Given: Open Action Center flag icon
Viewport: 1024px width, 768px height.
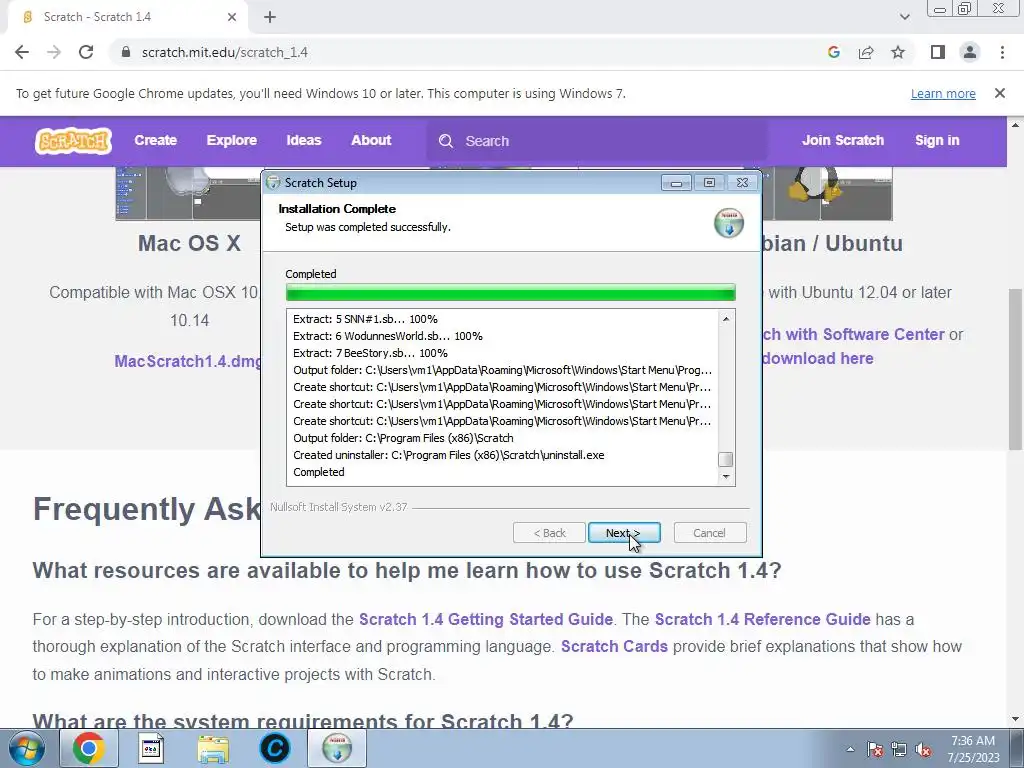Looking at the screenshot, I should [875, 749].
